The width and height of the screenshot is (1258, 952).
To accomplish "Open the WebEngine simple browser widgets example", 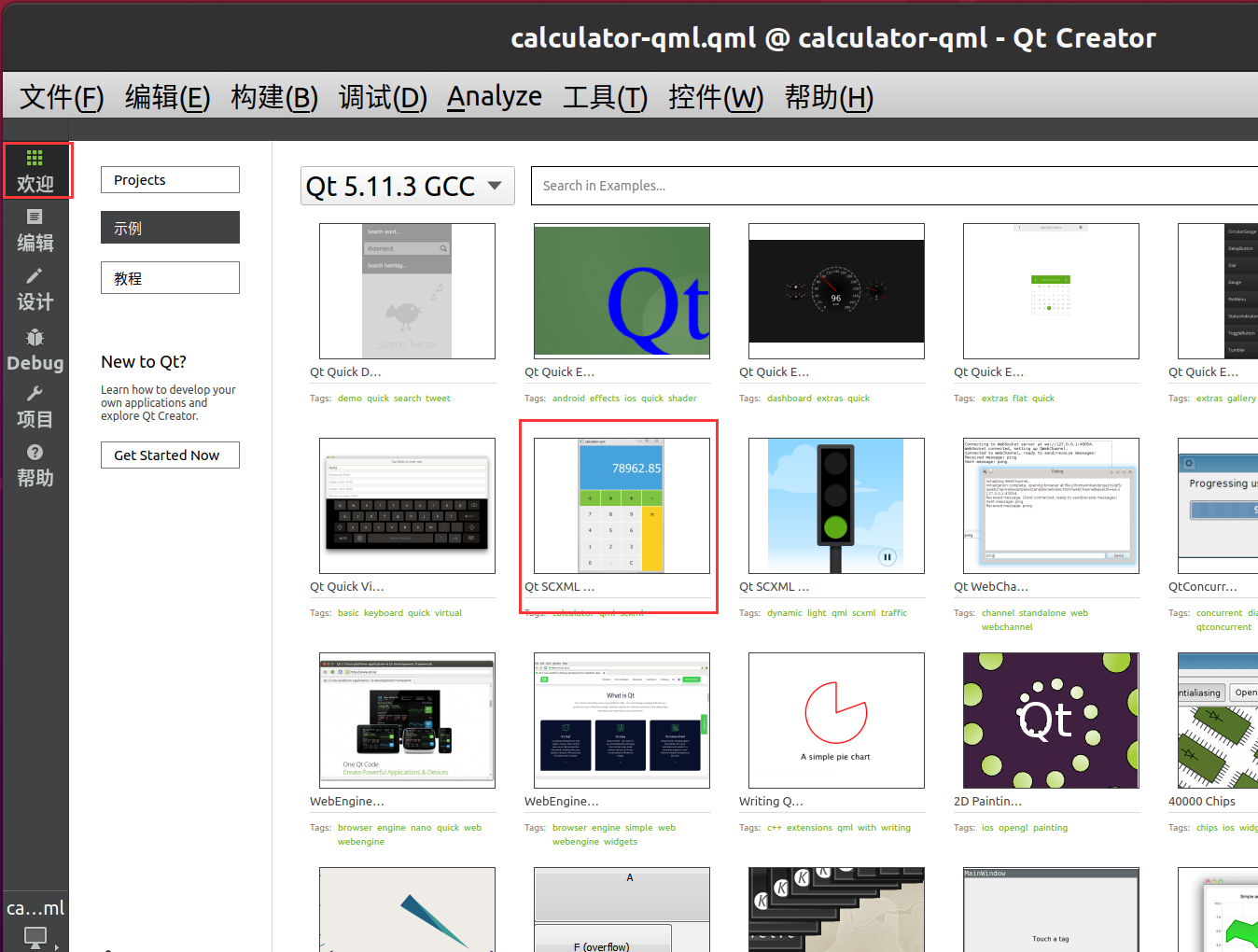I will (x=622, y=721).
